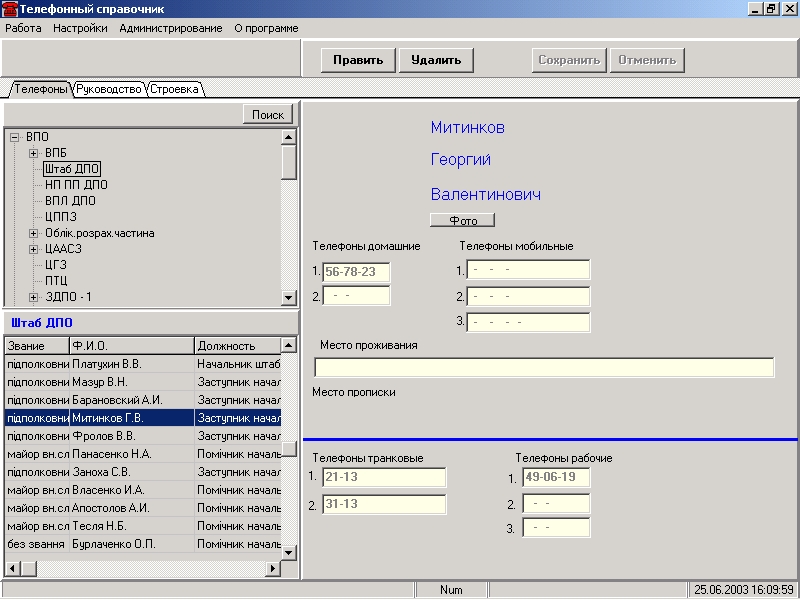Click second mobile phone field
This screenshot has width=800, height=600.
528,296
